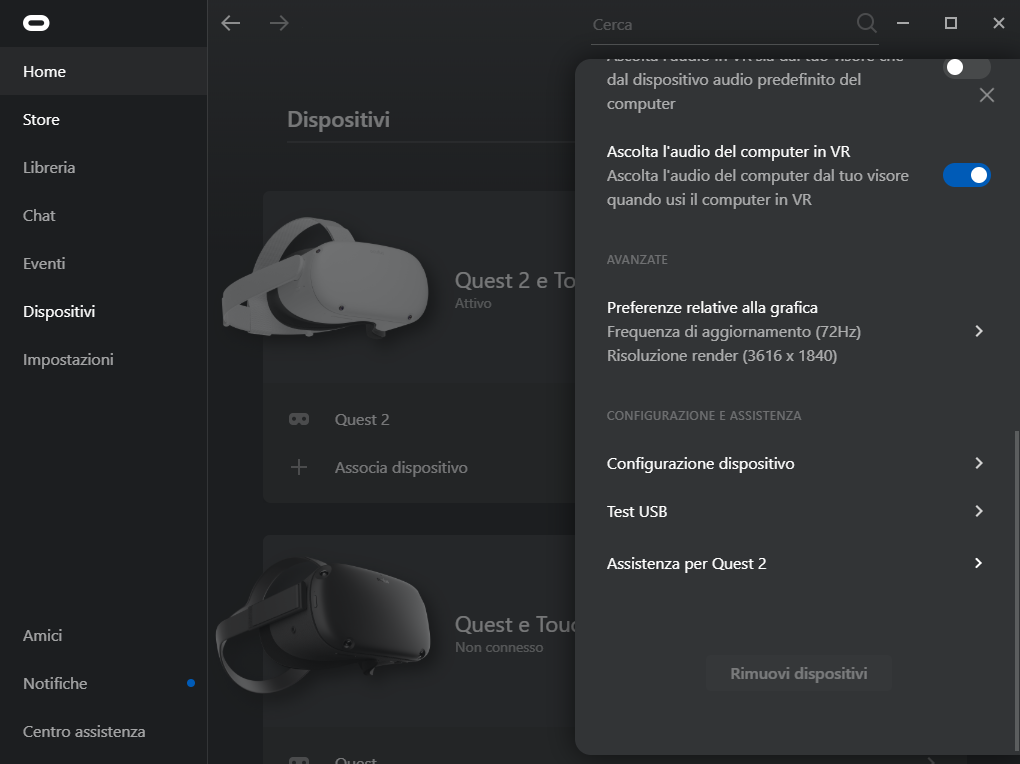
Task: Click CONFIGURAZIONE E ASSISTENZA section header
Action: (x=704, y=416)
